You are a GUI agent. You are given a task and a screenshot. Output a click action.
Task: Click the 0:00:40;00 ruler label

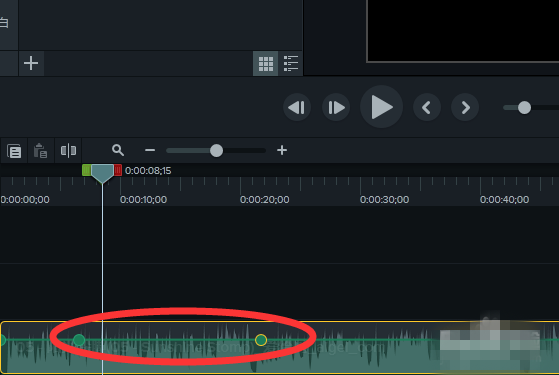tap(504, 200)
